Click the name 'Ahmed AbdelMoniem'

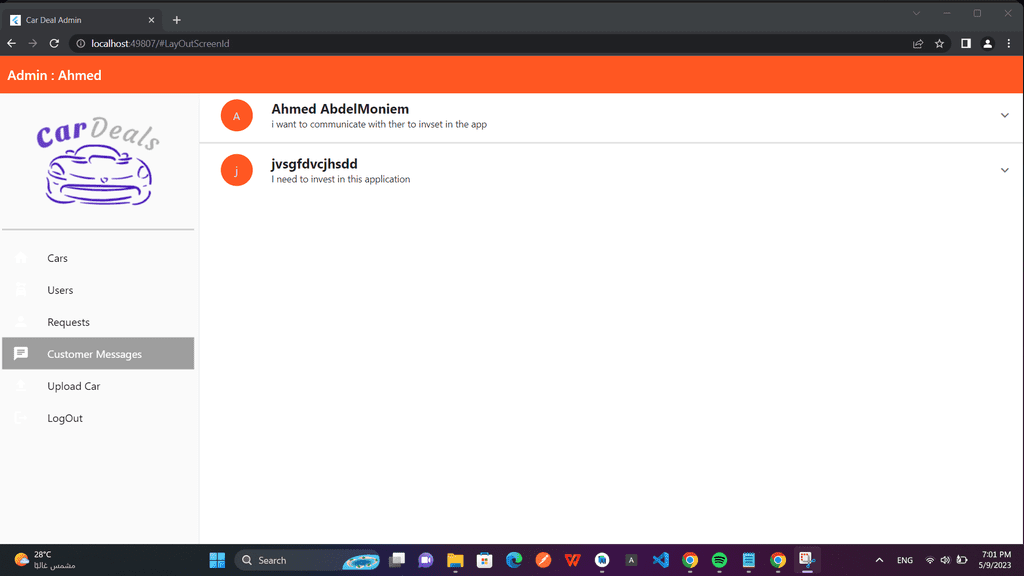click(x=340, y=109)
